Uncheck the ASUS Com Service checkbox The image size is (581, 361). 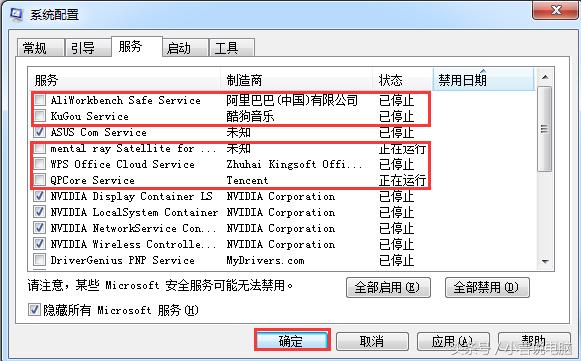coord(40,132)
